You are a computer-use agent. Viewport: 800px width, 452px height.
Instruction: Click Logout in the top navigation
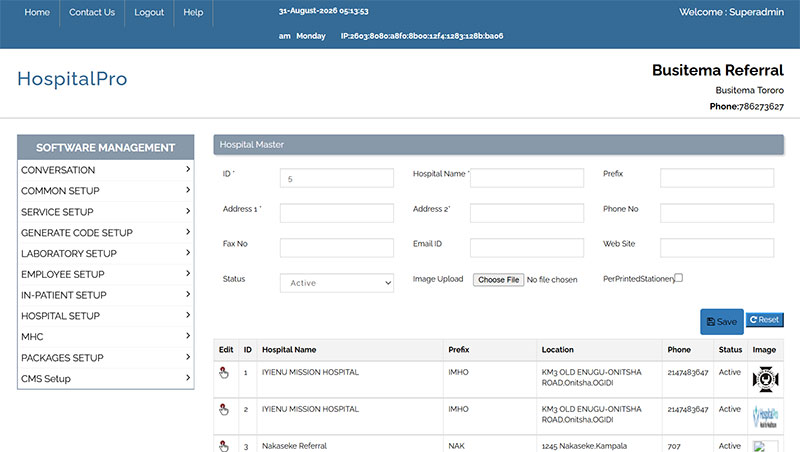(149, 12)
